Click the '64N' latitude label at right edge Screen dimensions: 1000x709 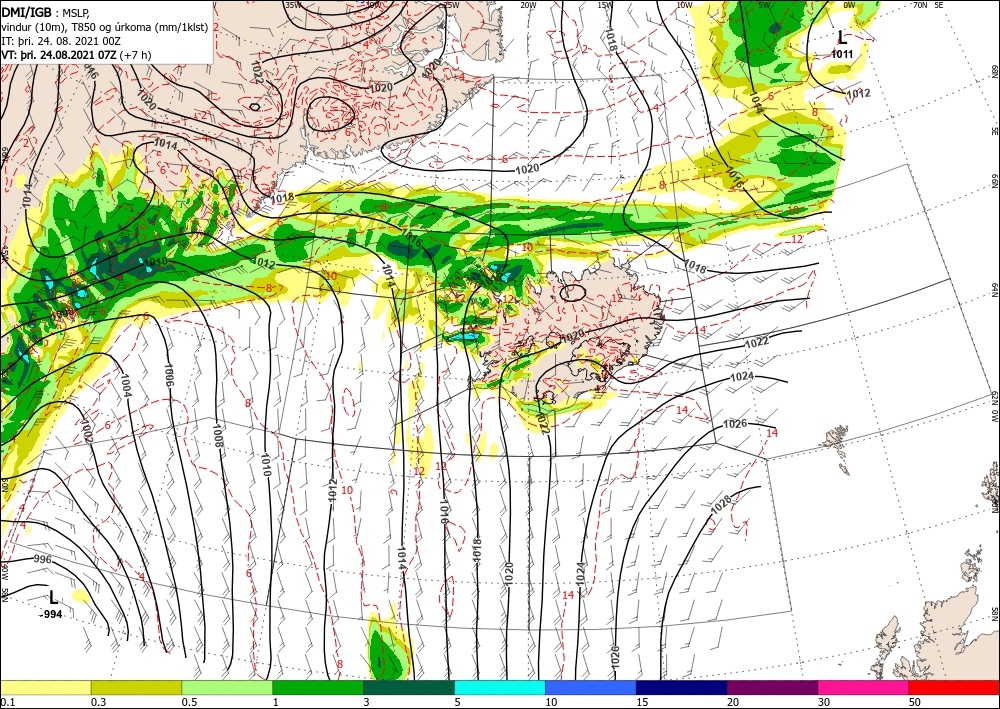(x=994, y=290)
